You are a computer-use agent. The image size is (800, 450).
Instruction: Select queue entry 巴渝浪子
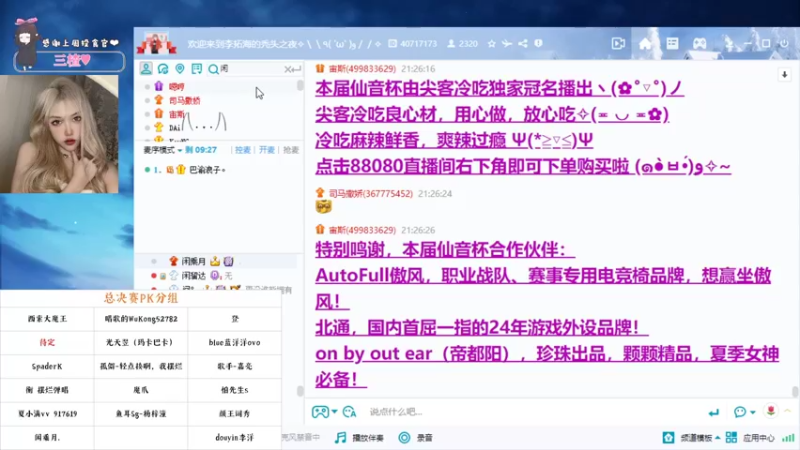click(x=207, y=169)
